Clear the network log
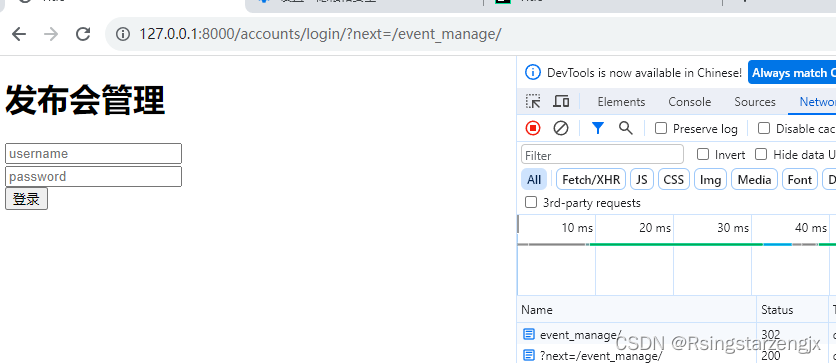836x363 pixels. point(560,128)
